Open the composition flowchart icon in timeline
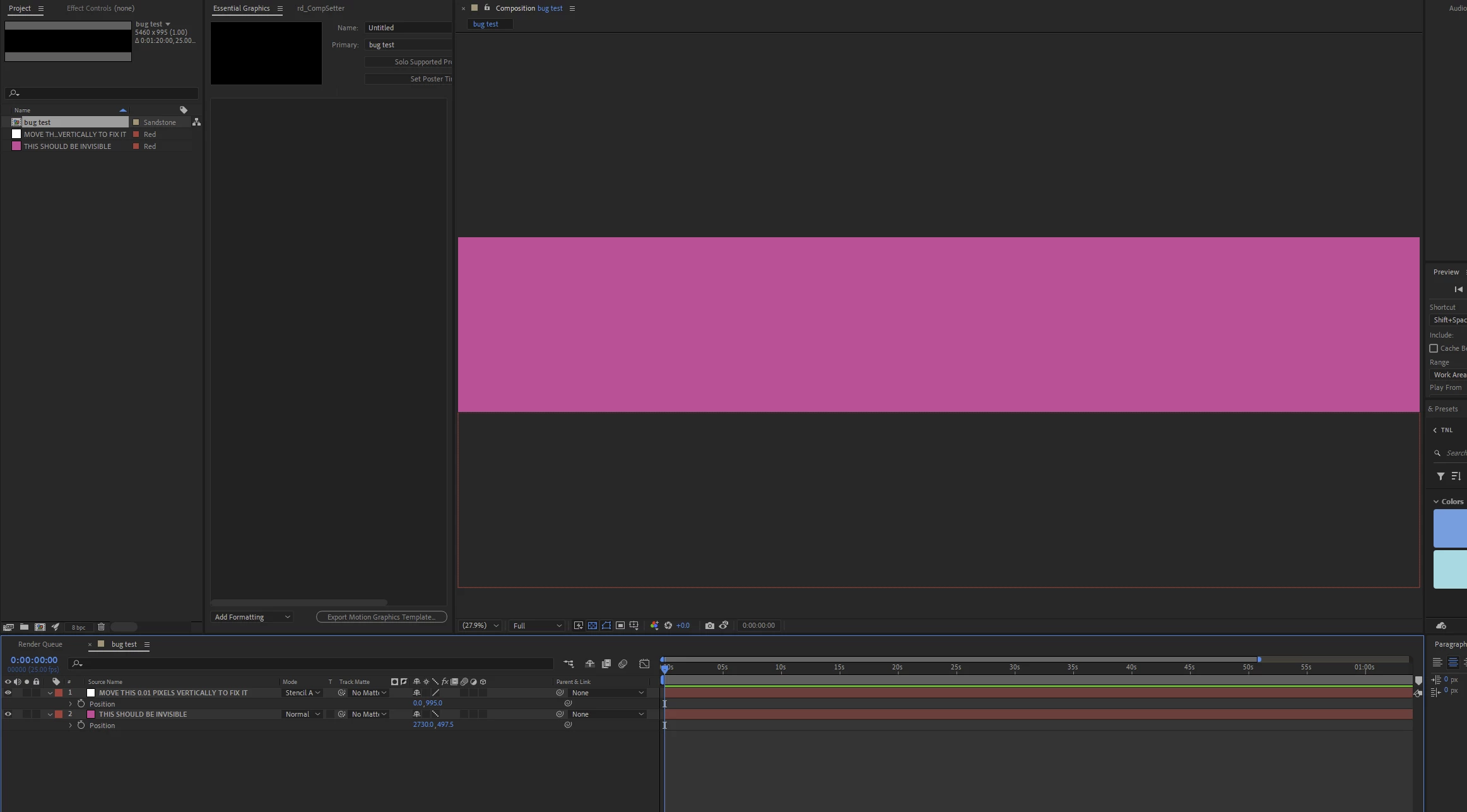Screen dimensions: 1467x812 point(569,664)
